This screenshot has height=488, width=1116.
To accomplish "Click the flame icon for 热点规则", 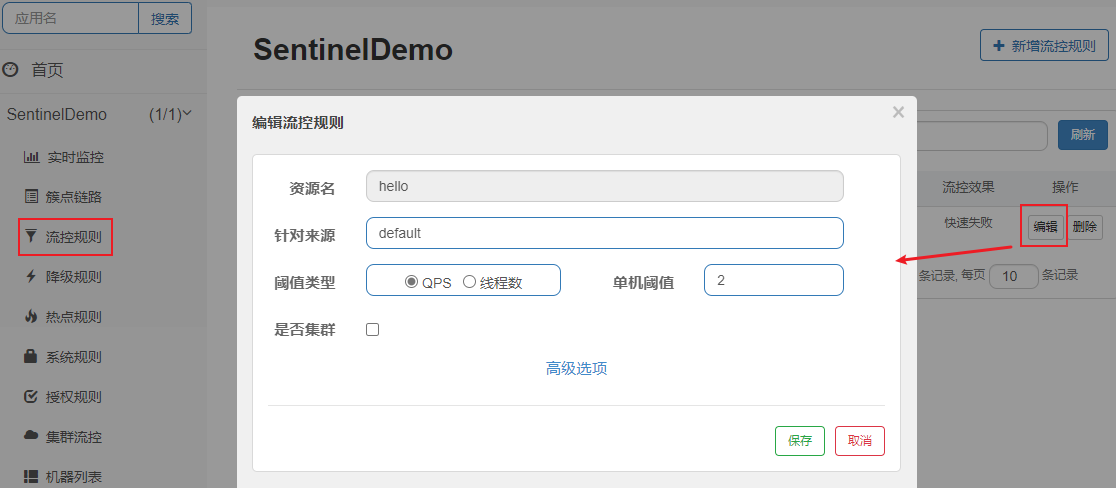I will coord(31,317).
